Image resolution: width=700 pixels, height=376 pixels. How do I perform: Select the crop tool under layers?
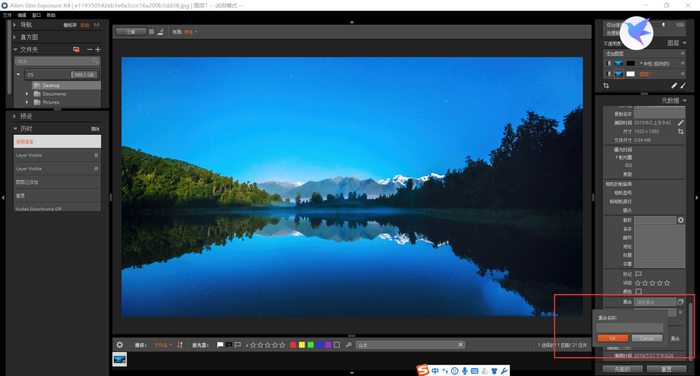(606, 85)
